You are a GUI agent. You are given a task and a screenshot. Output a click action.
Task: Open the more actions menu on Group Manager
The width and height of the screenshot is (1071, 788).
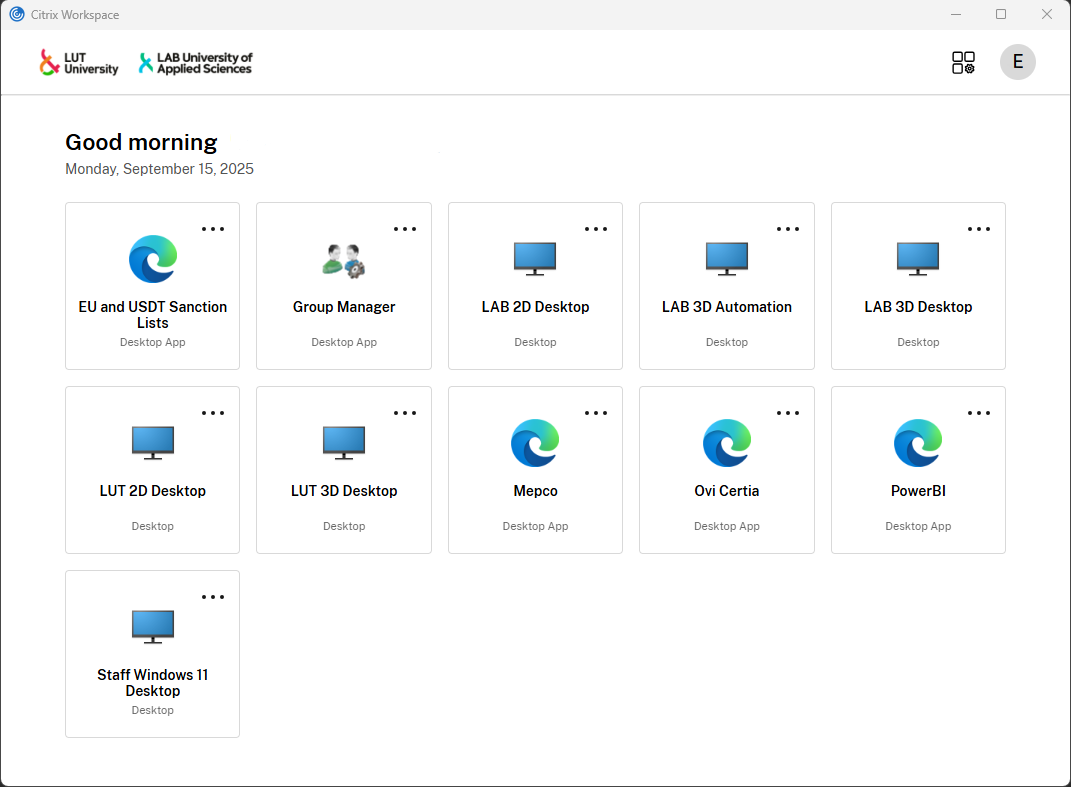click(x=405, y=228)
